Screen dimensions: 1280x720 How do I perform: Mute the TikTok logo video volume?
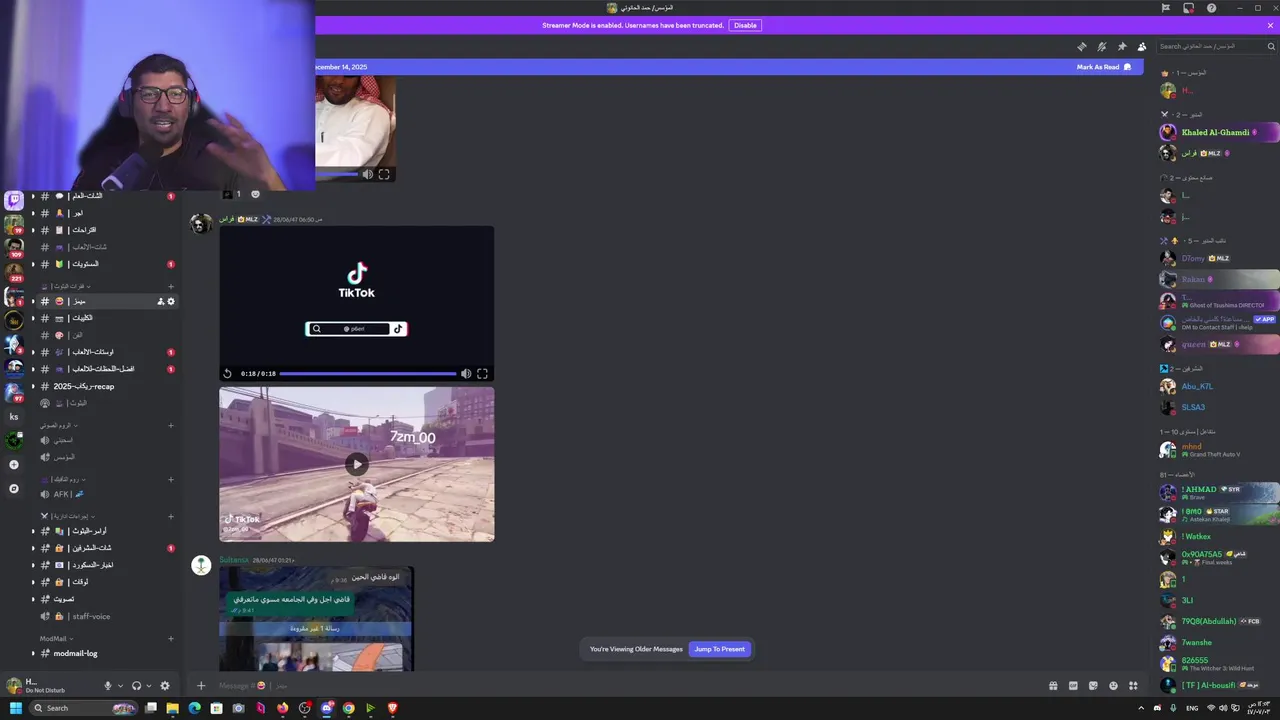pos(466,374)
